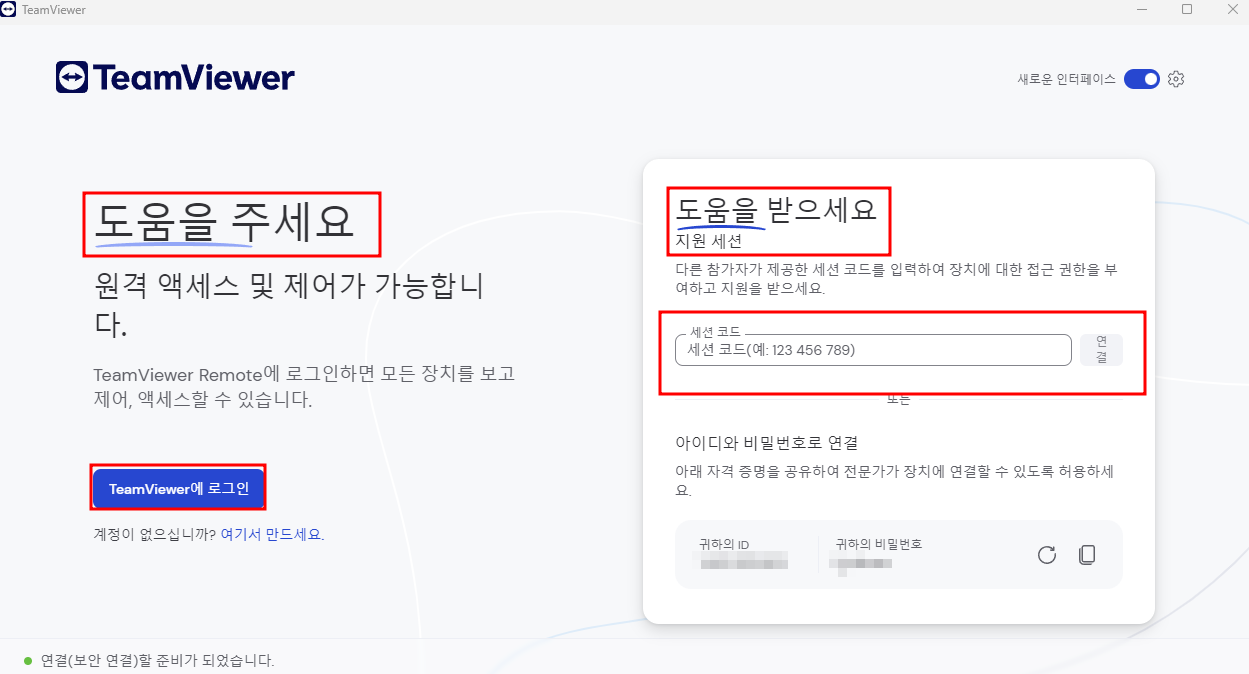Click the 도움을 받으세요 heading
This screenshot has width=1249, height=674.
pyautogui.click(x=779, y=211)
